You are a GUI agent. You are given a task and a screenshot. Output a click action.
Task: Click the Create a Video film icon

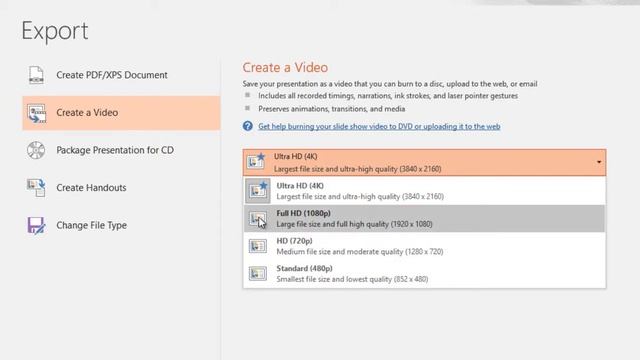[x=37, y=113]
